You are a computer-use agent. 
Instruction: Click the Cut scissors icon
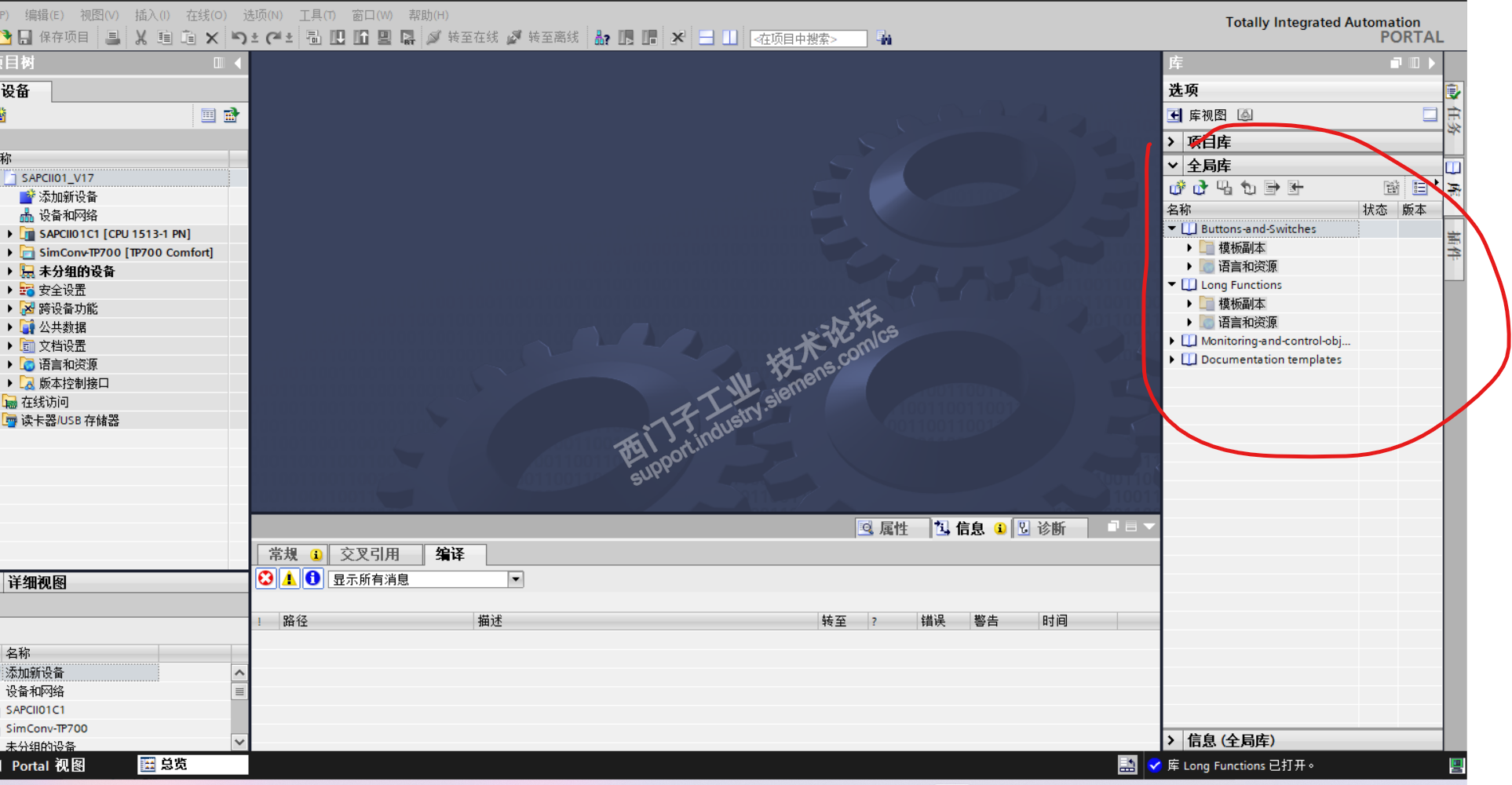tap(141, 38)
